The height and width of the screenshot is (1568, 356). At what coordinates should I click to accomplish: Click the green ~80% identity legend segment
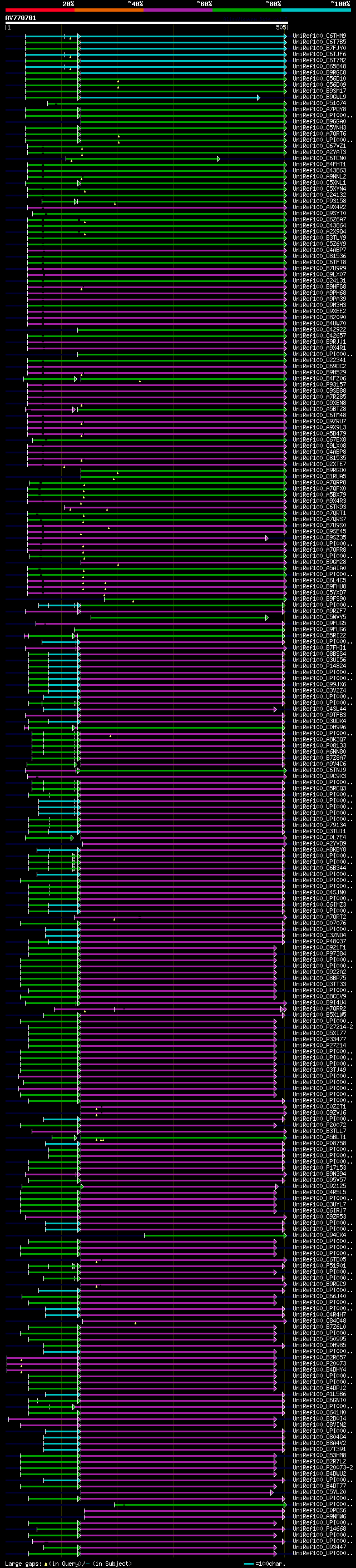[247, 11]
